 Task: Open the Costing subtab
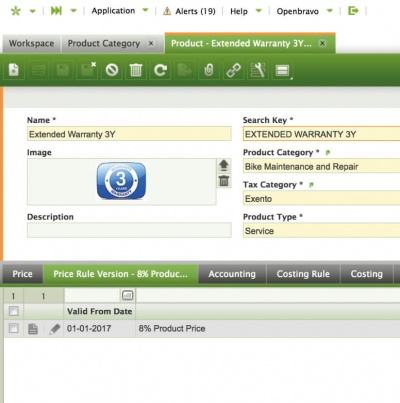point(366,274)
